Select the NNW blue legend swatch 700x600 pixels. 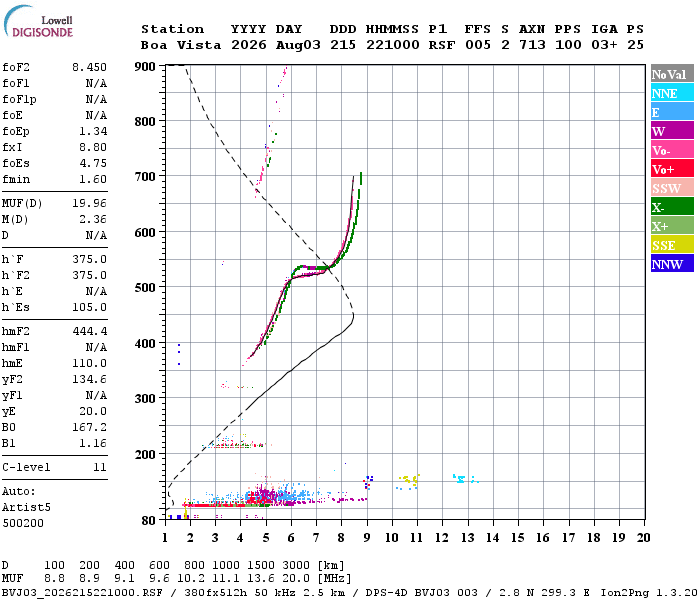click(x=672, y=263)
